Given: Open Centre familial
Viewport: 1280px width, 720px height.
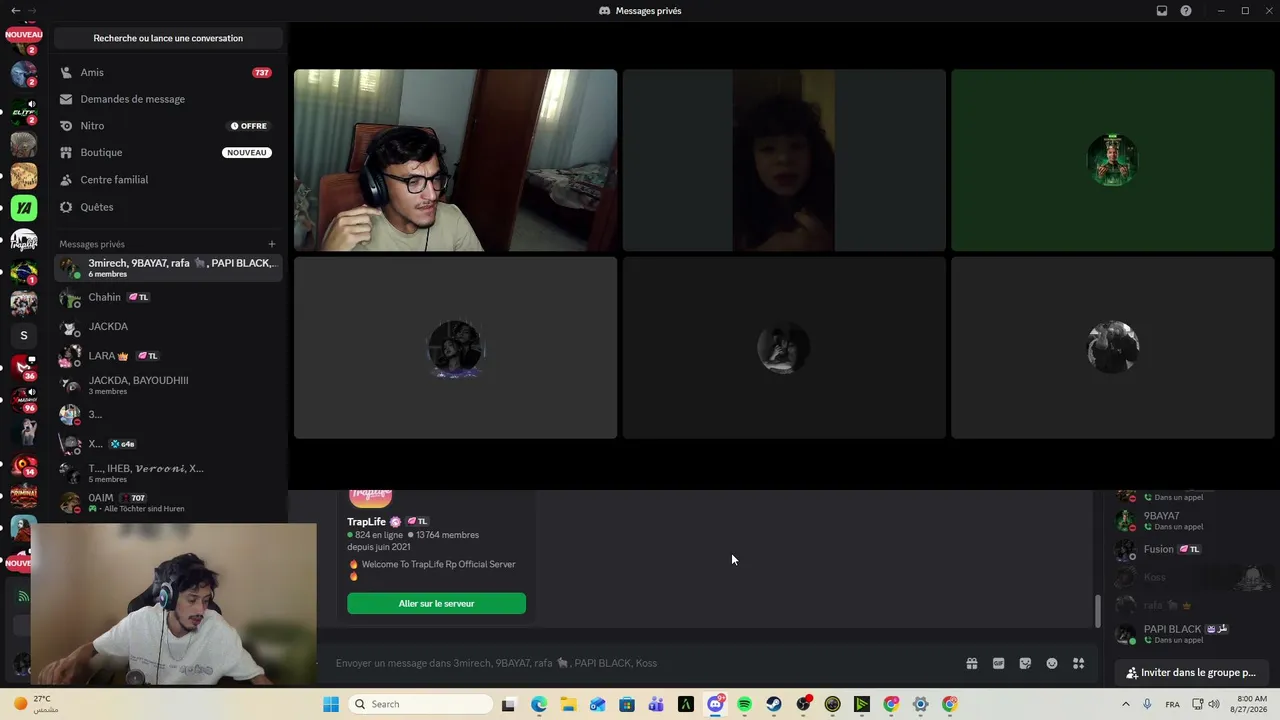Looking at the screenshot, I should point(167,180).
